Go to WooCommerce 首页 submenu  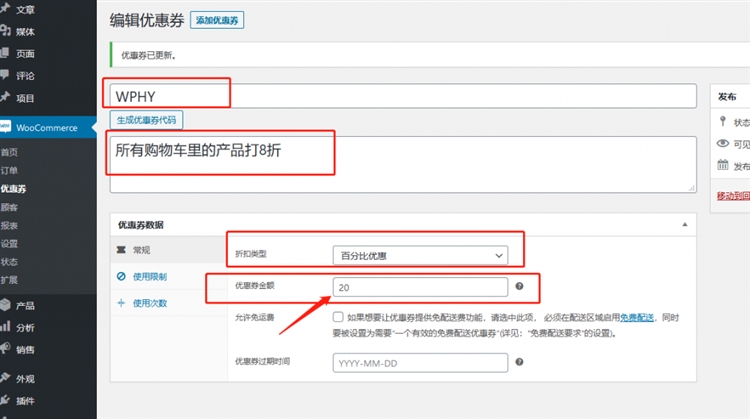point(9,152)
